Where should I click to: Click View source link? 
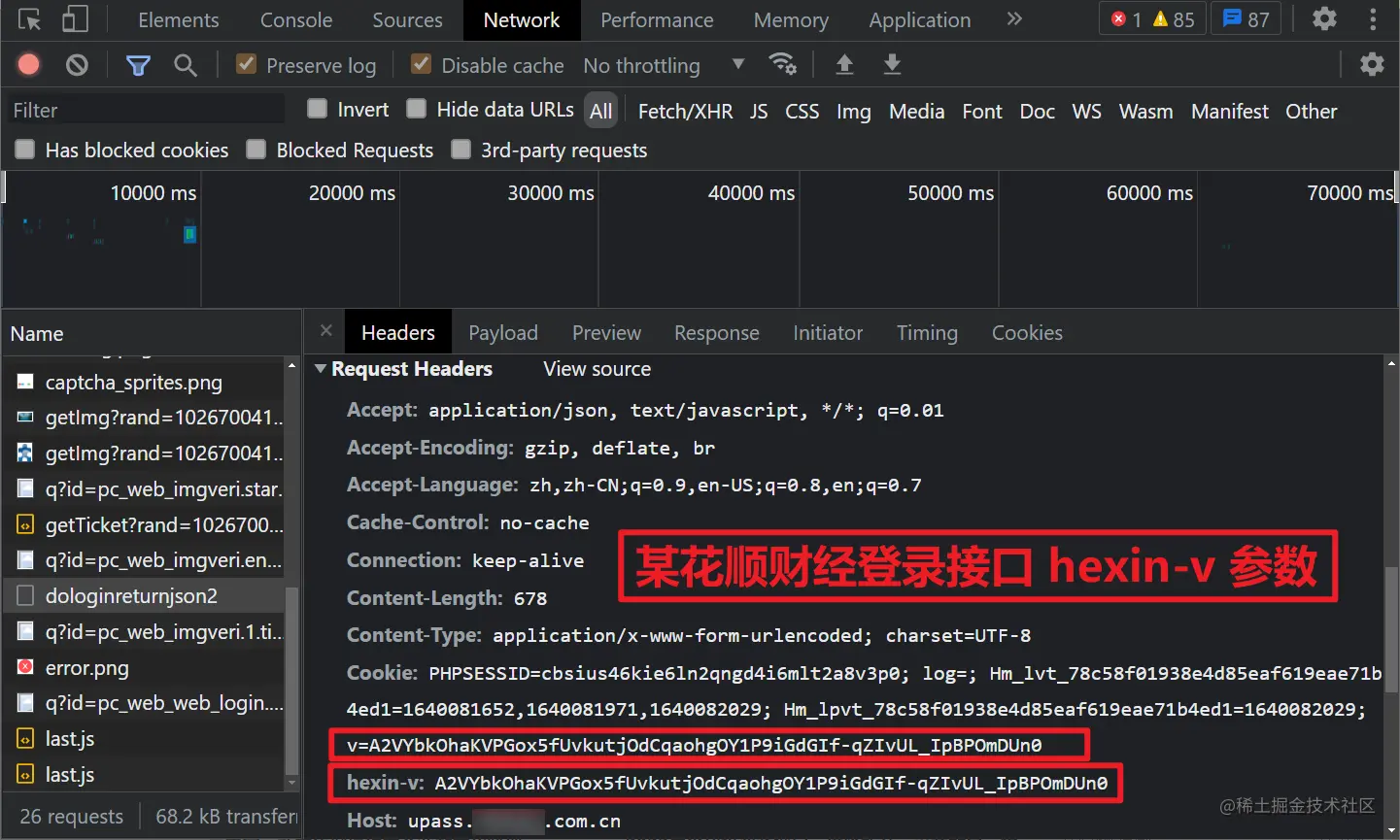coord(597,369)
